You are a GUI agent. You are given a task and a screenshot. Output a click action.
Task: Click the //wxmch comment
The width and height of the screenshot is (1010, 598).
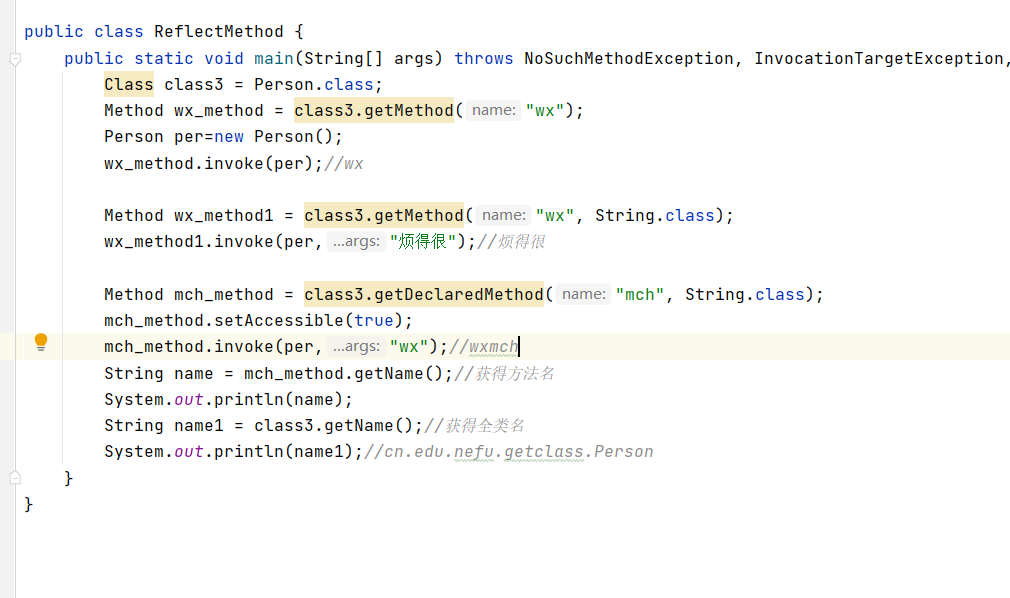point(483,347)
